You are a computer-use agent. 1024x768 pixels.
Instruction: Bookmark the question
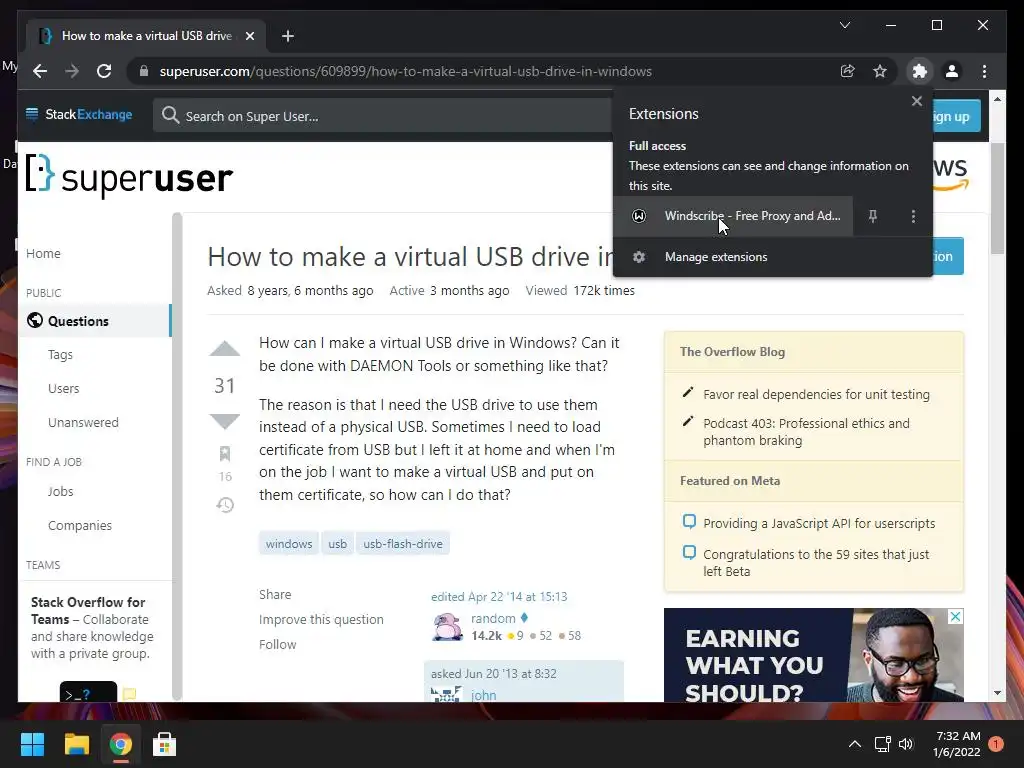225,453
